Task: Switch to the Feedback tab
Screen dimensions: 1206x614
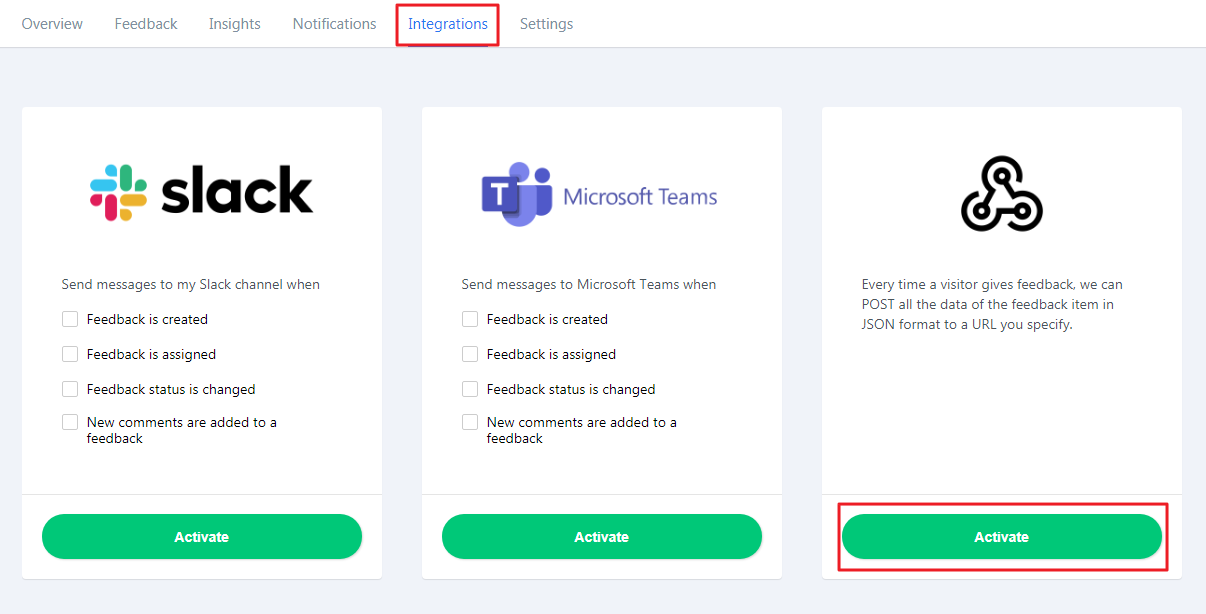Action: (146, 24)
